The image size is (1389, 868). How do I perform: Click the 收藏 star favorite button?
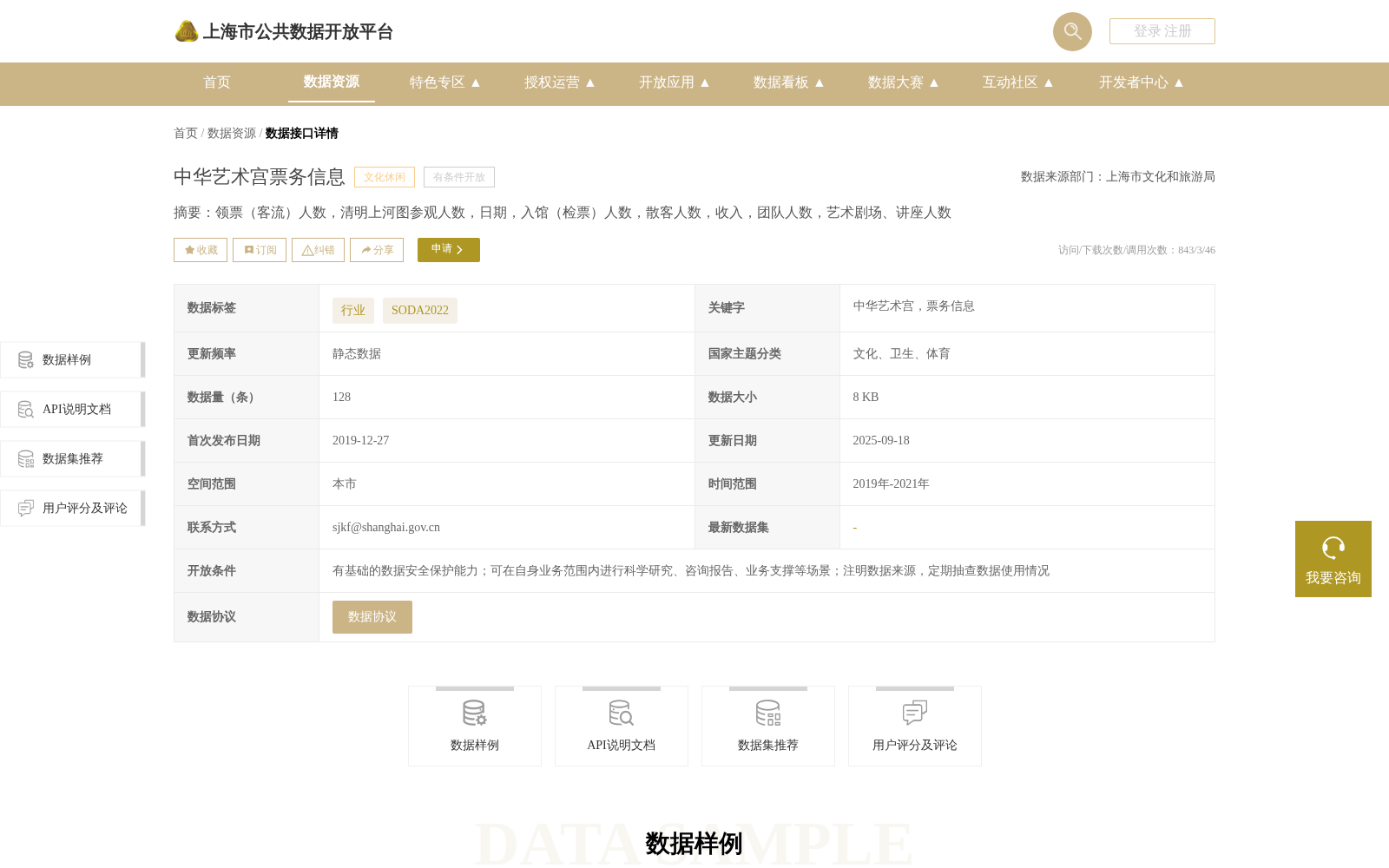point(201,250)
